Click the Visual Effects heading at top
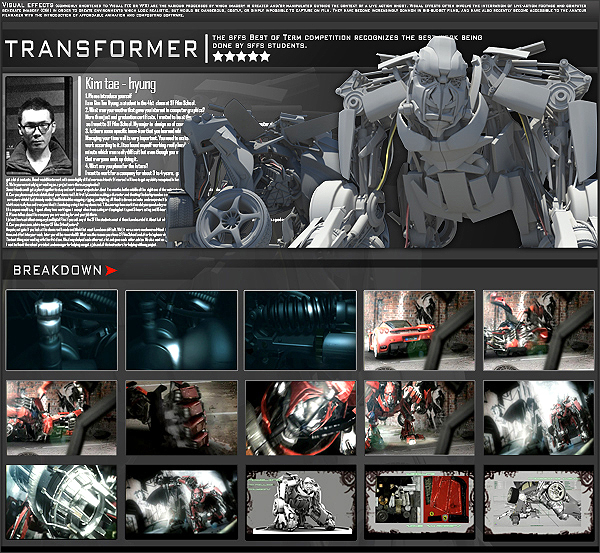Image resolution: width=600 pixels, height=553 pixels. 28,5
